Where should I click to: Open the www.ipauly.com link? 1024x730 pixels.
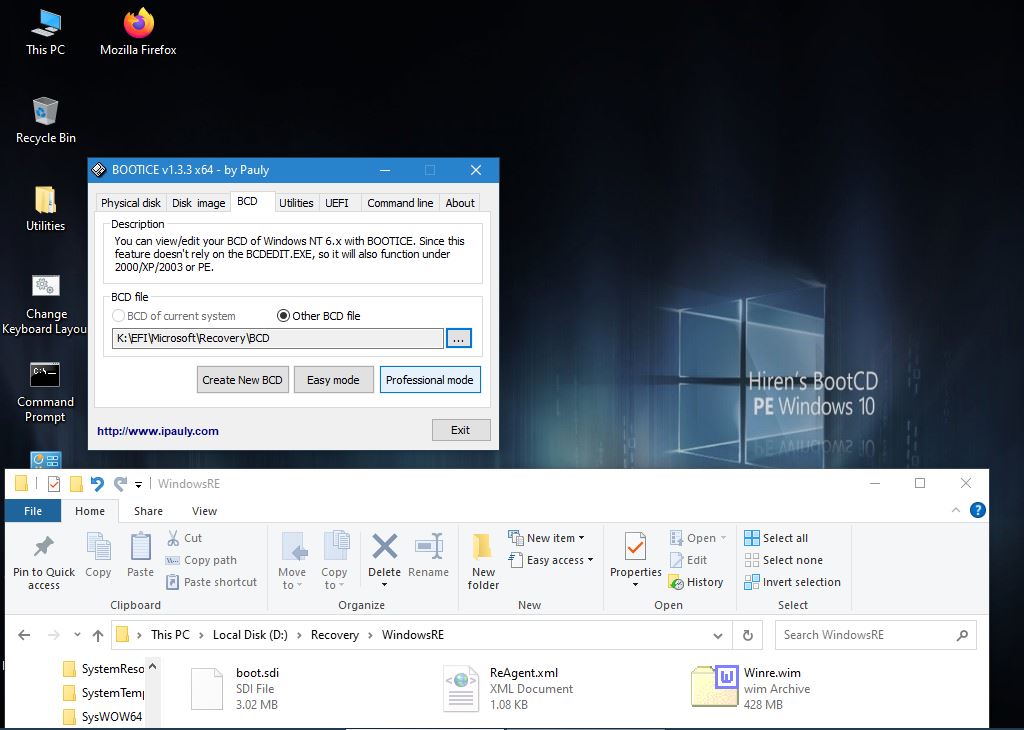point(158,431)
